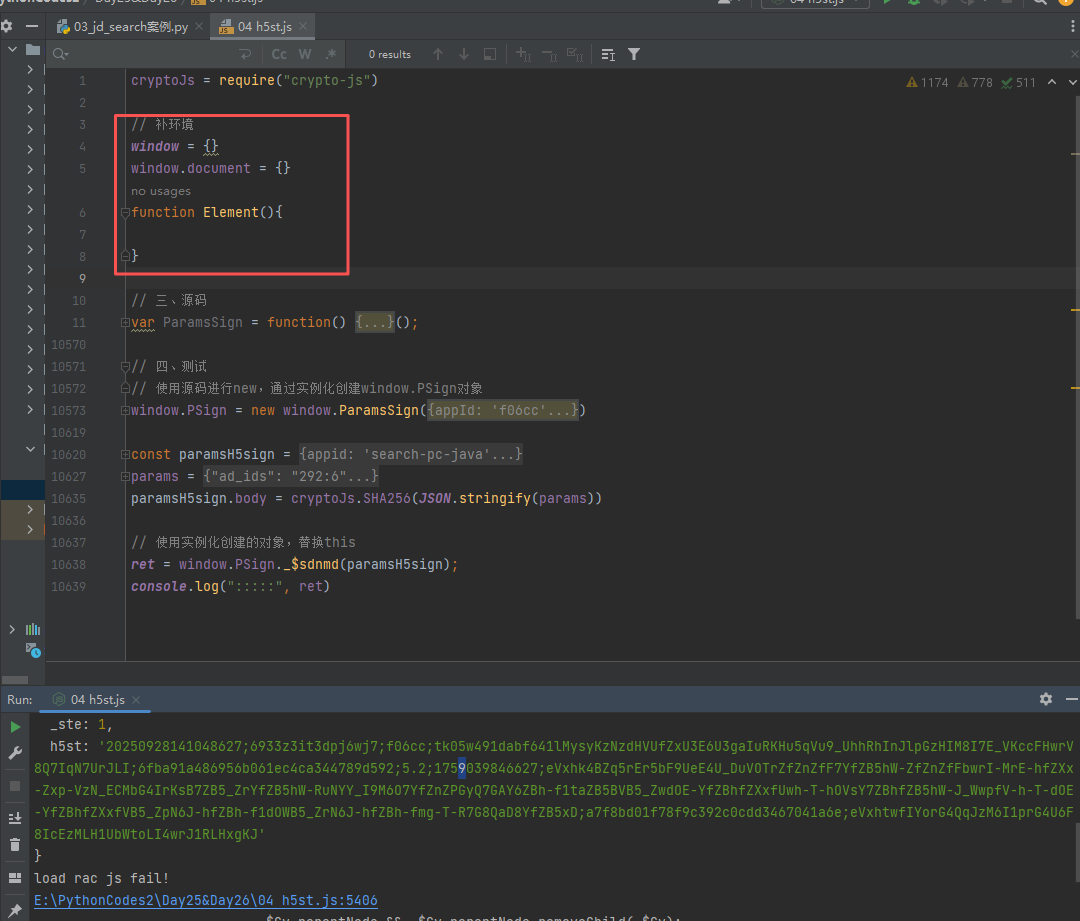Expand window.PSign fold at line 10573
This screenshot has height=921, width=1080.
(125, 411)
